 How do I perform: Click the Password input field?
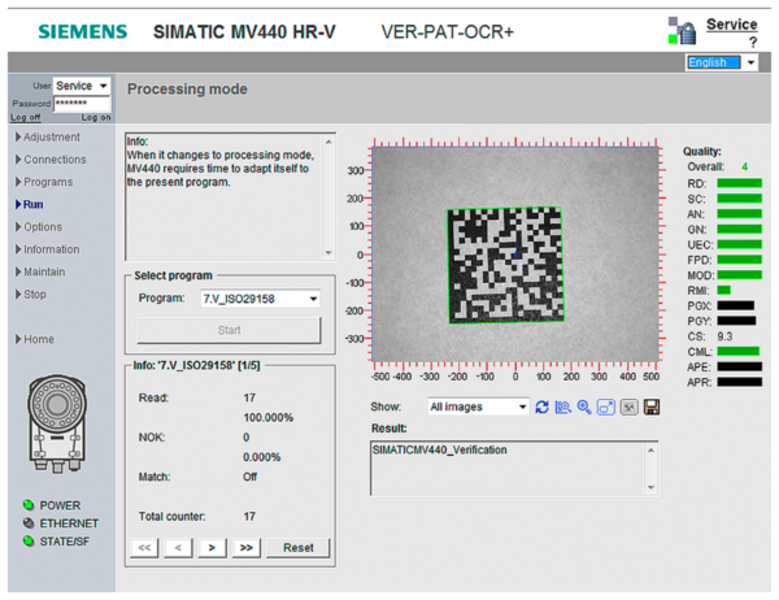coord(82,103)
